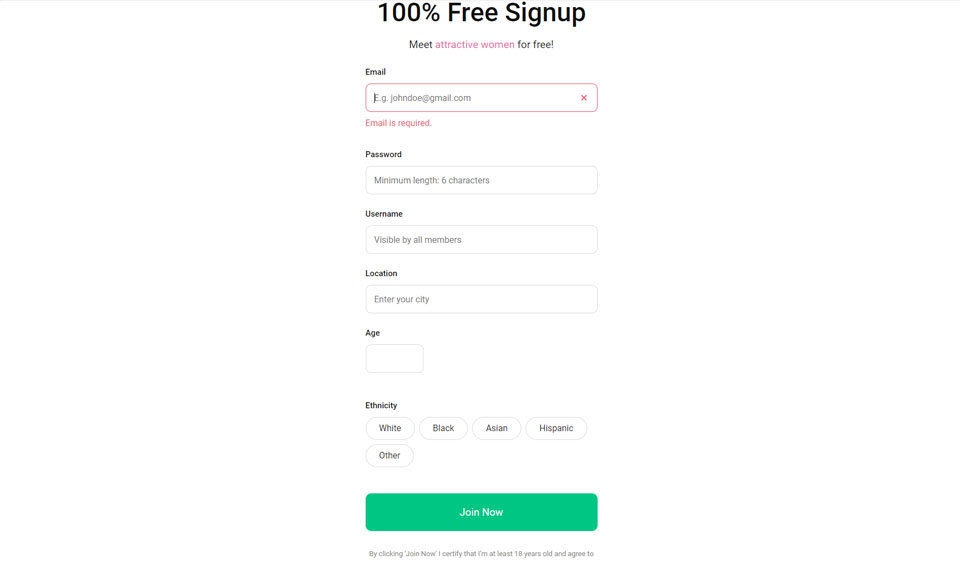Click the 'Email is required.' error message
This screenshot has height=561, width=960.
pos(399,123)
